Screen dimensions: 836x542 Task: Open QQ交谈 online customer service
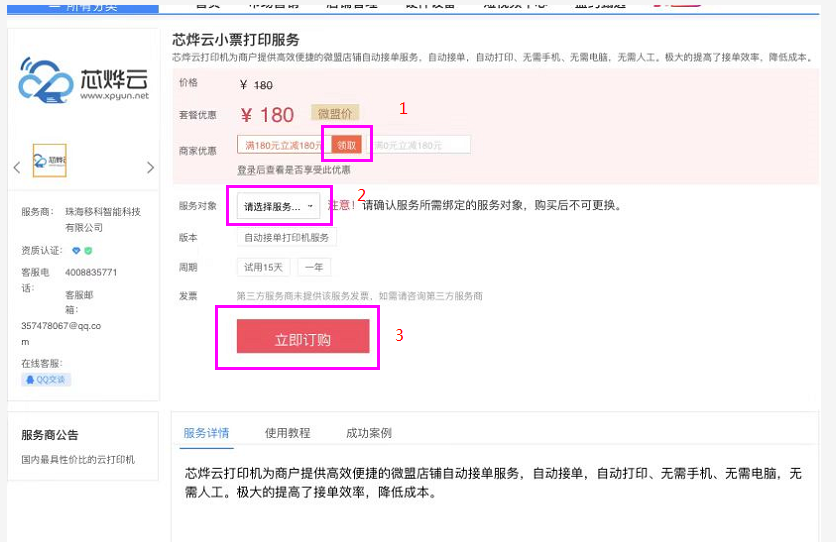pos(46,379)
